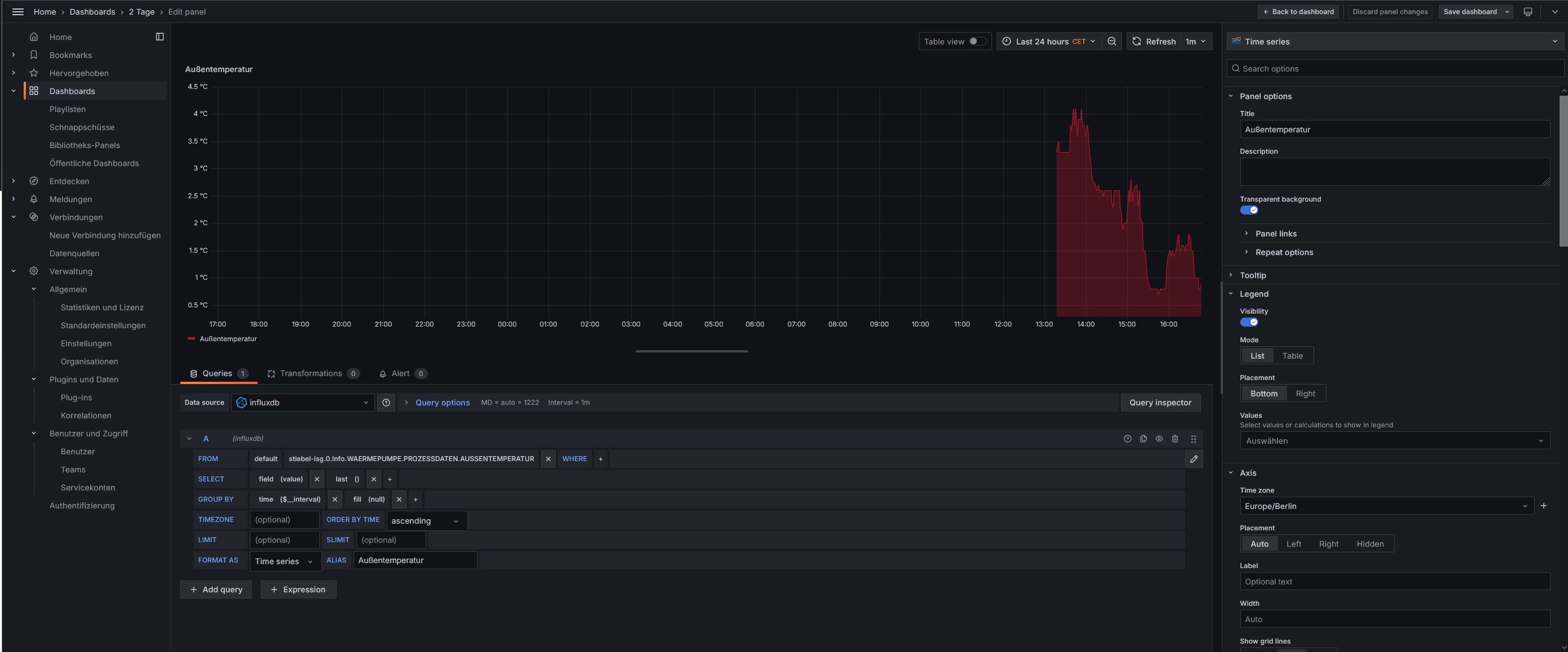
Task: Open data source help icon beside influxdb
Action: tap(386, 403)
